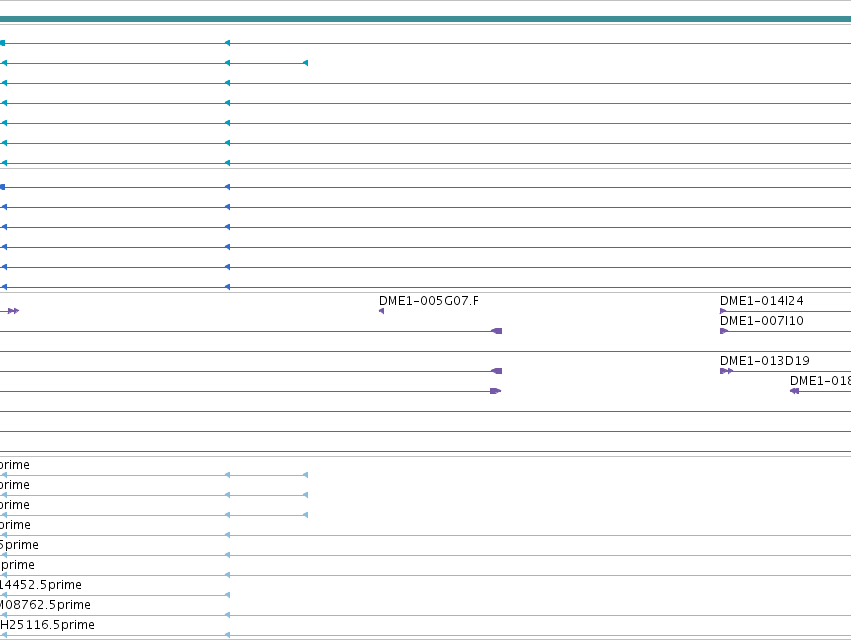Viewport: 851px width, 640px height.
Task: Click the purple double right arrow at the far left
Action: coord(14,311)
